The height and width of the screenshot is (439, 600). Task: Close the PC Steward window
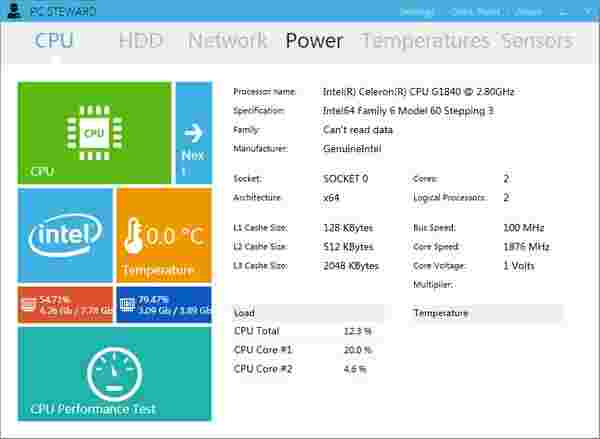(x=588, y=11)
